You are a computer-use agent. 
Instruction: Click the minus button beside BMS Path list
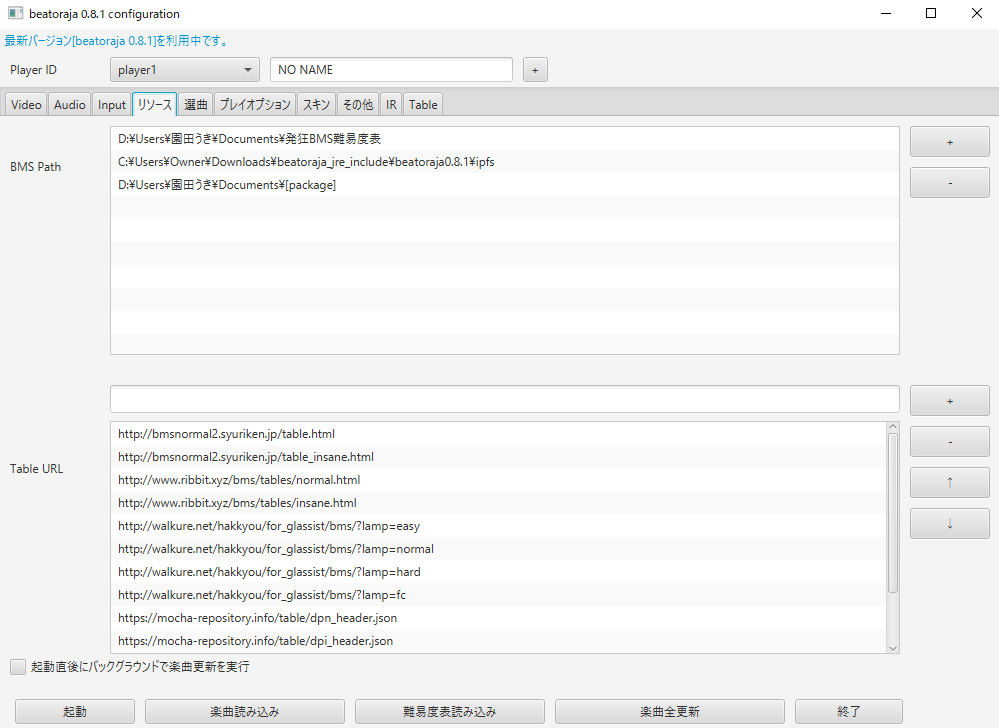[x=949, y=183]
